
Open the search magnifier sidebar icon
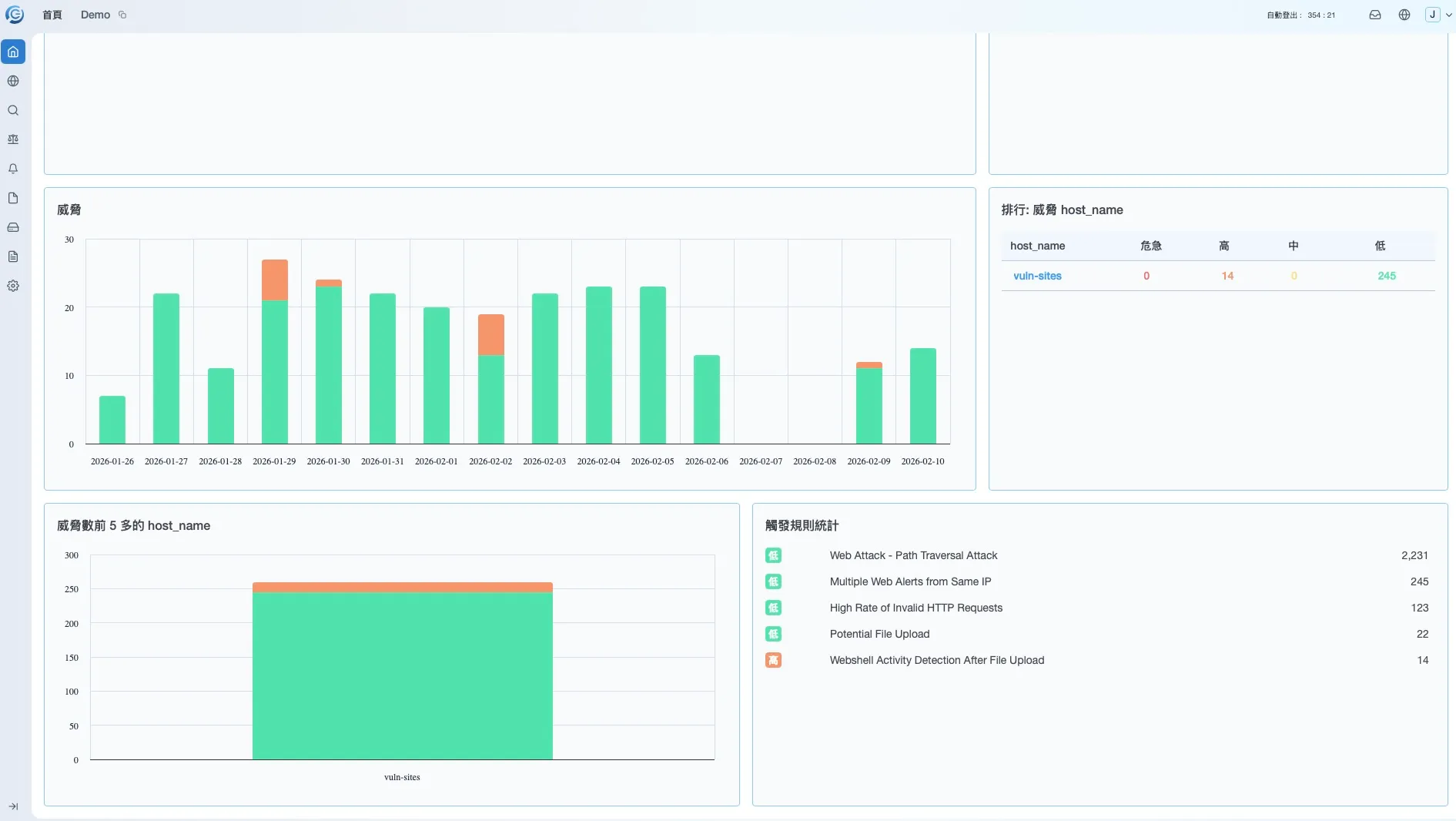13,110
